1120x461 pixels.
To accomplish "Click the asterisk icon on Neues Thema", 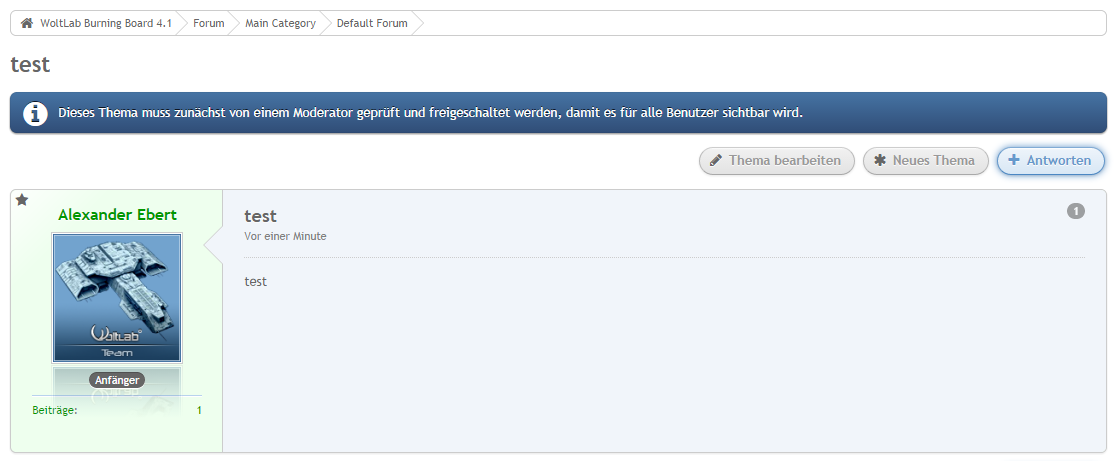I will pos(880,160).
